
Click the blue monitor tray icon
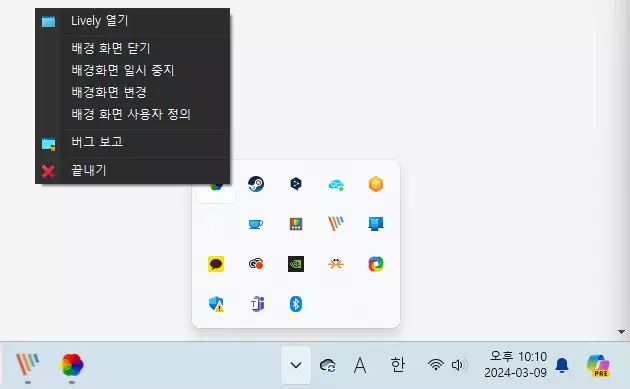click(x=376, y=224)
